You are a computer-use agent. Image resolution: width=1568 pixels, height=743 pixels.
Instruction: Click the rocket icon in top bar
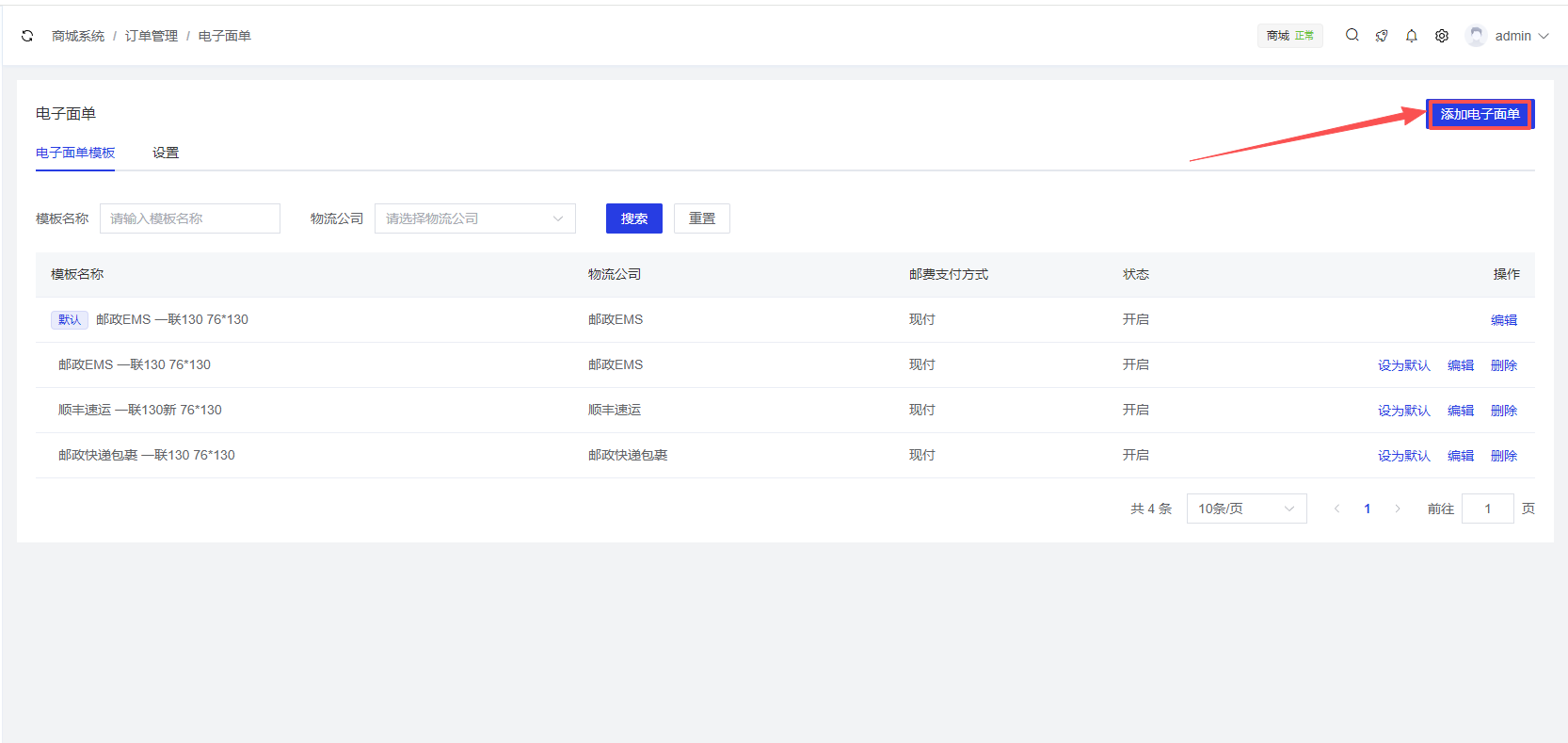pos(1382,36)
